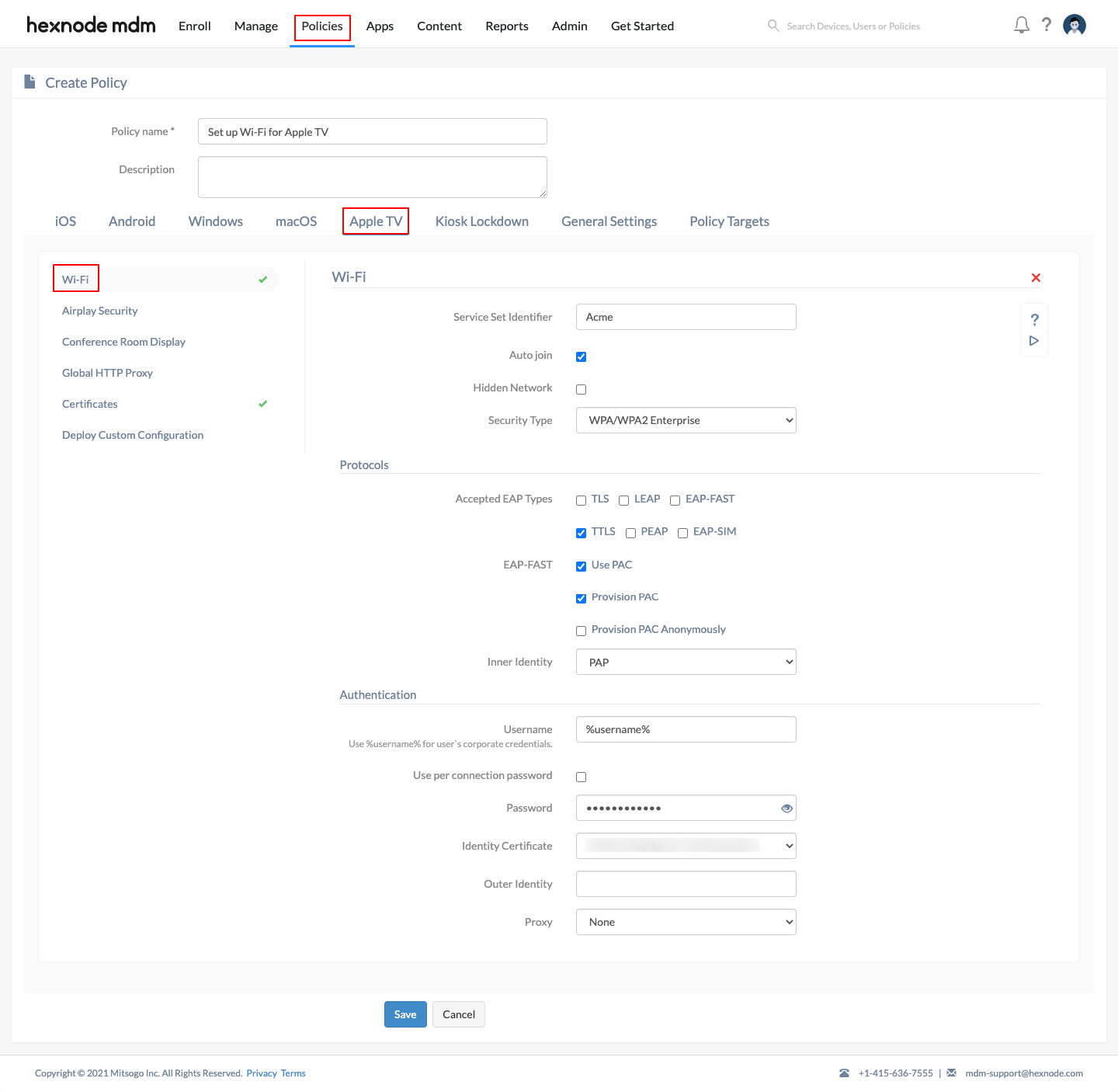Select Airplay Security in the sidebar

pos(99,311)
